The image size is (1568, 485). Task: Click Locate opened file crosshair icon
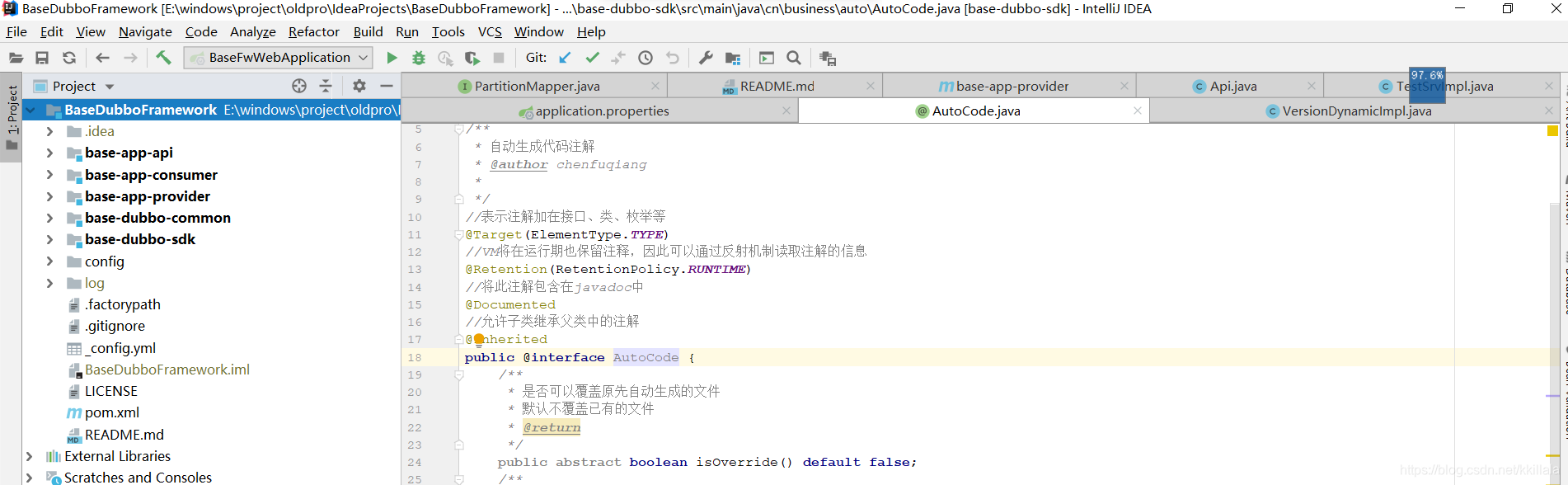coord(299,86)
